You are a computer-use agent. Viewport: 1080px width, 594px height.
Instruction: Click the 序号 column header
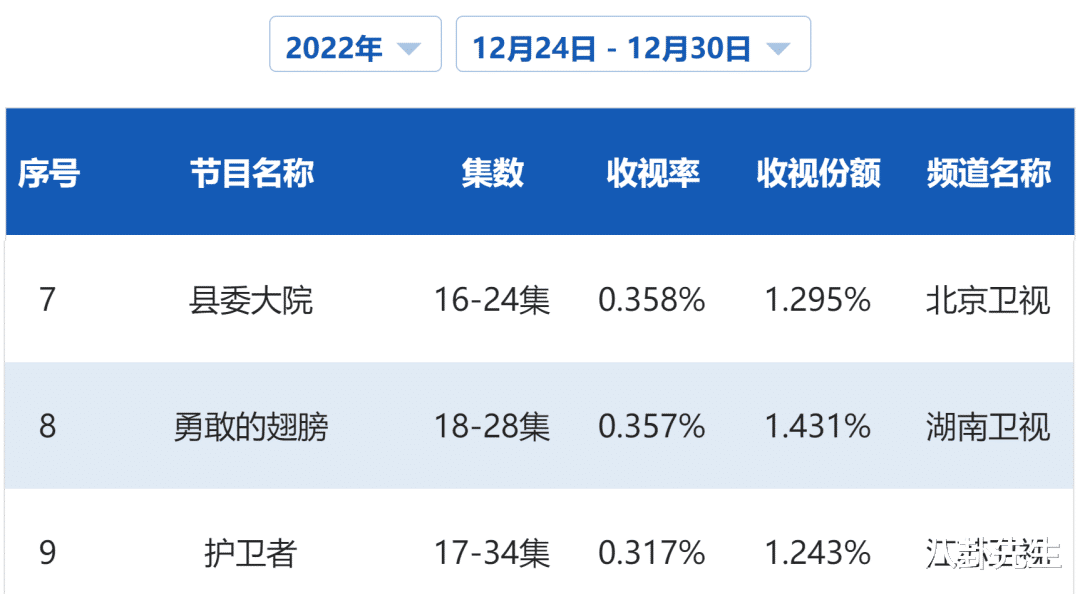tap(46, 173)
